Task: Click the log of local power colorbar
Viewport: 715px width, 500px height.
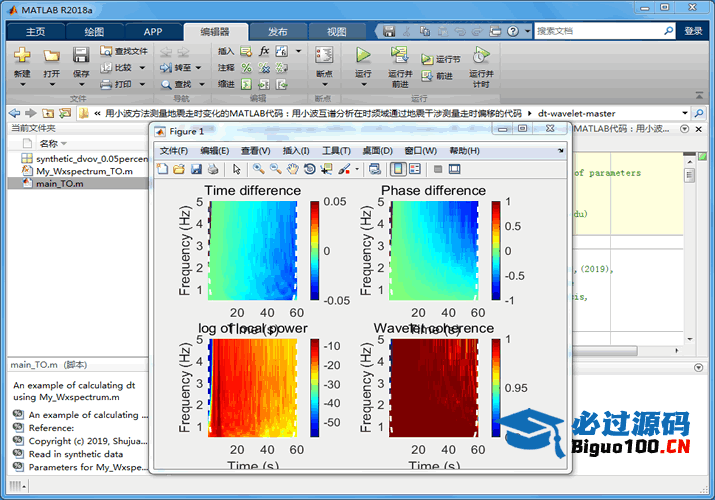Action: [315, 388]
